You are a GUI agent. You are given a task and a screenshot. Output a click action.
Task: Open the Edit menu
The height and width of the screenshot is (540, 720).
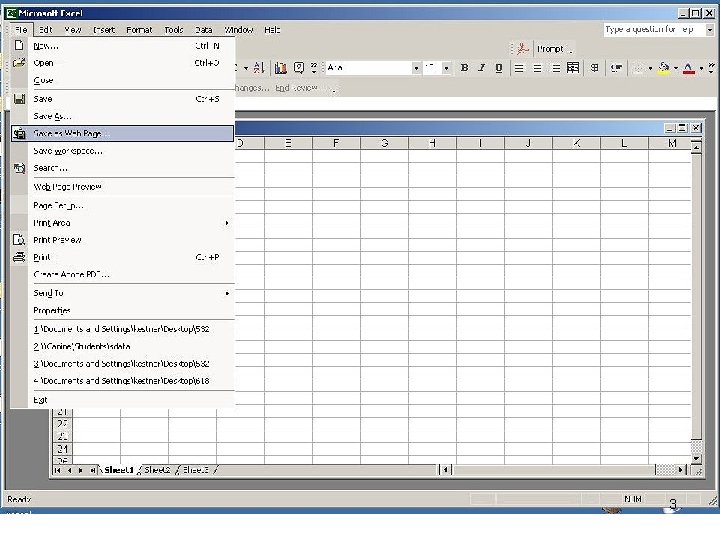(45, 30)
